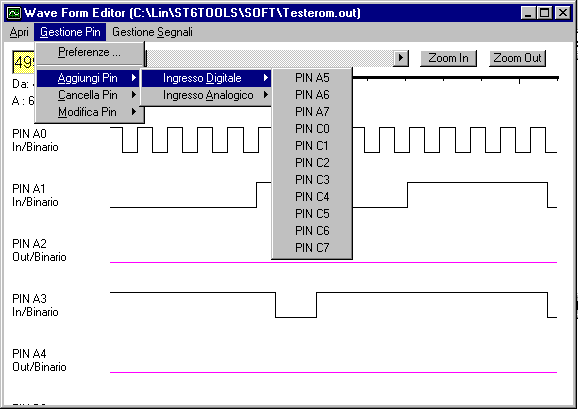This screenshot has height=410, width=578.
Task: Expand the Modifica Pin submenu
Action: 88,112
